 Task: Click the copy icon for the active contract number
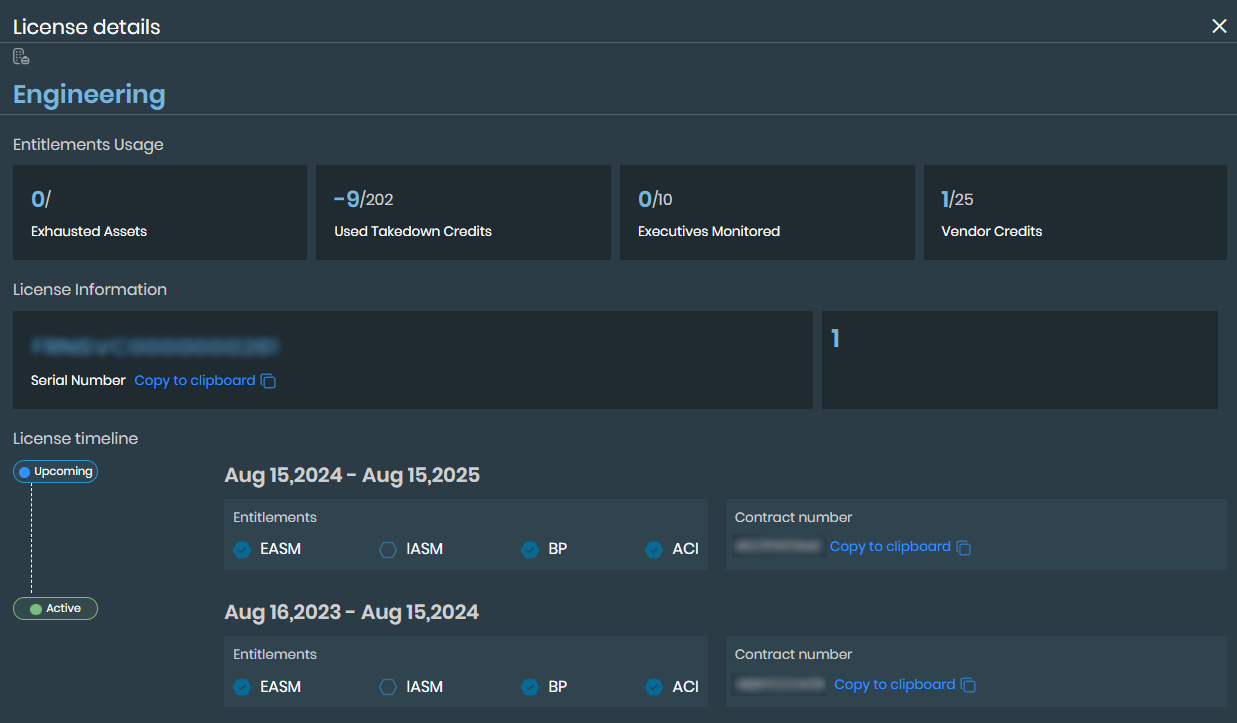967,684
